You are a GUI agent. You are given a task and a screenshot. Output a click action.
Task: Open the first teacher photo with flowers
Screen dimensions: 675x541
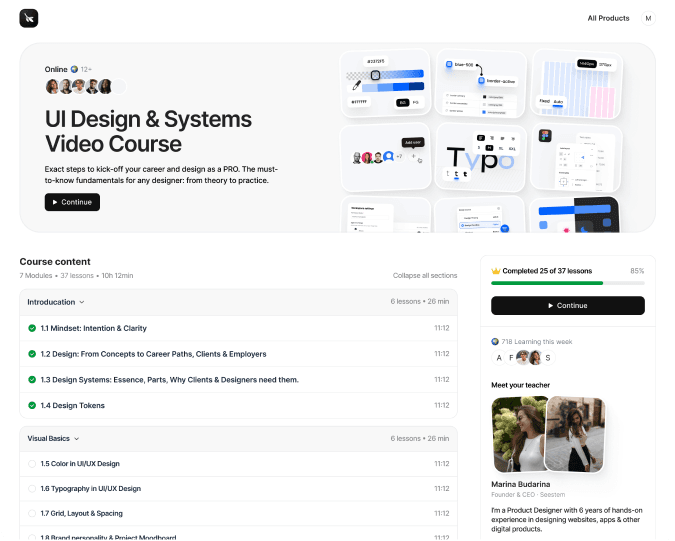coord(519,434)
